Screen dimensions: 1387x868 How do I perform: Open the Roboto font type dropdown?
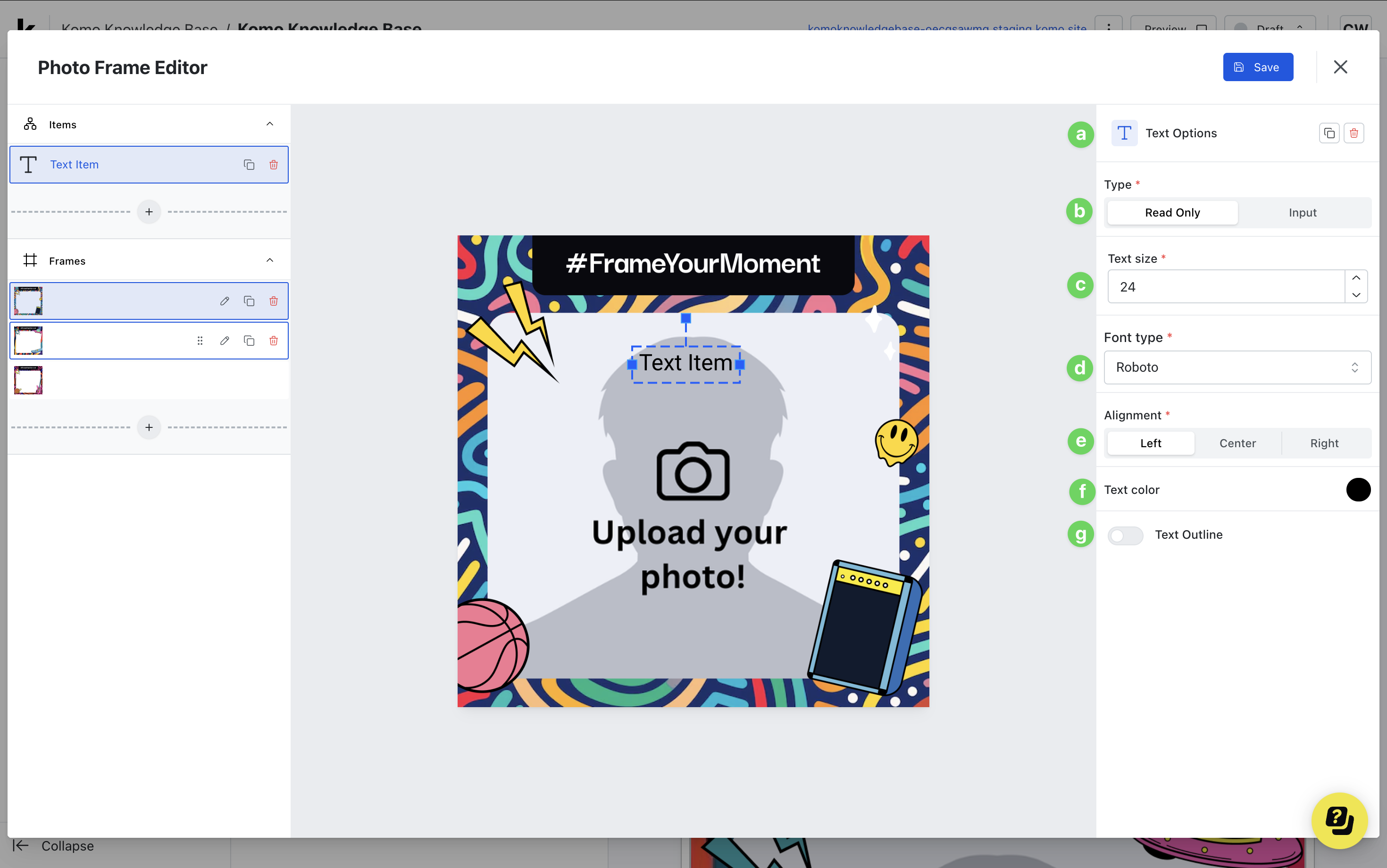1237,367
